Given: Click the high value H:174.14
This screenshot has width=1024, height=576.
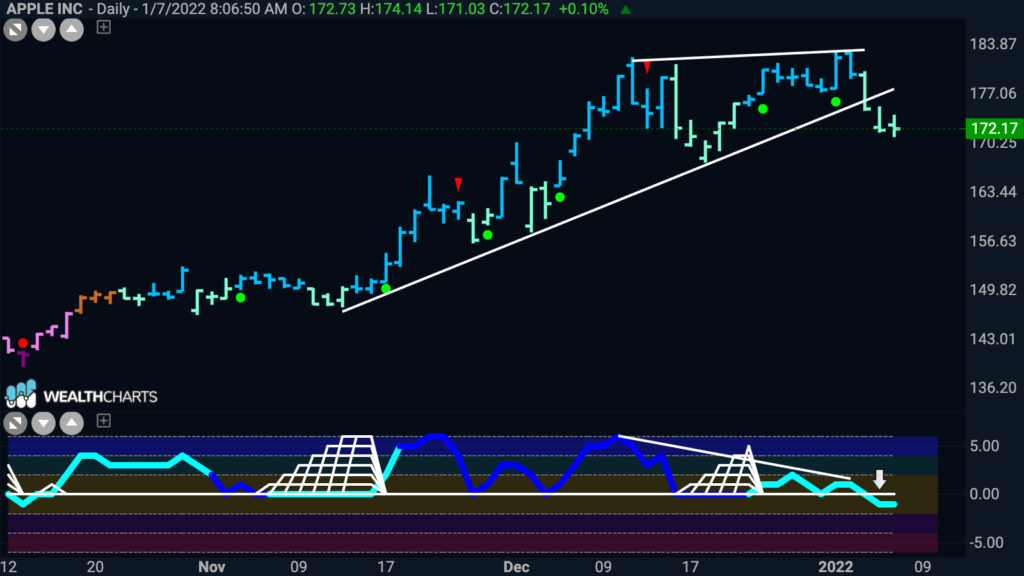Looking at the screenshot, I should click(x=391, y=9).
